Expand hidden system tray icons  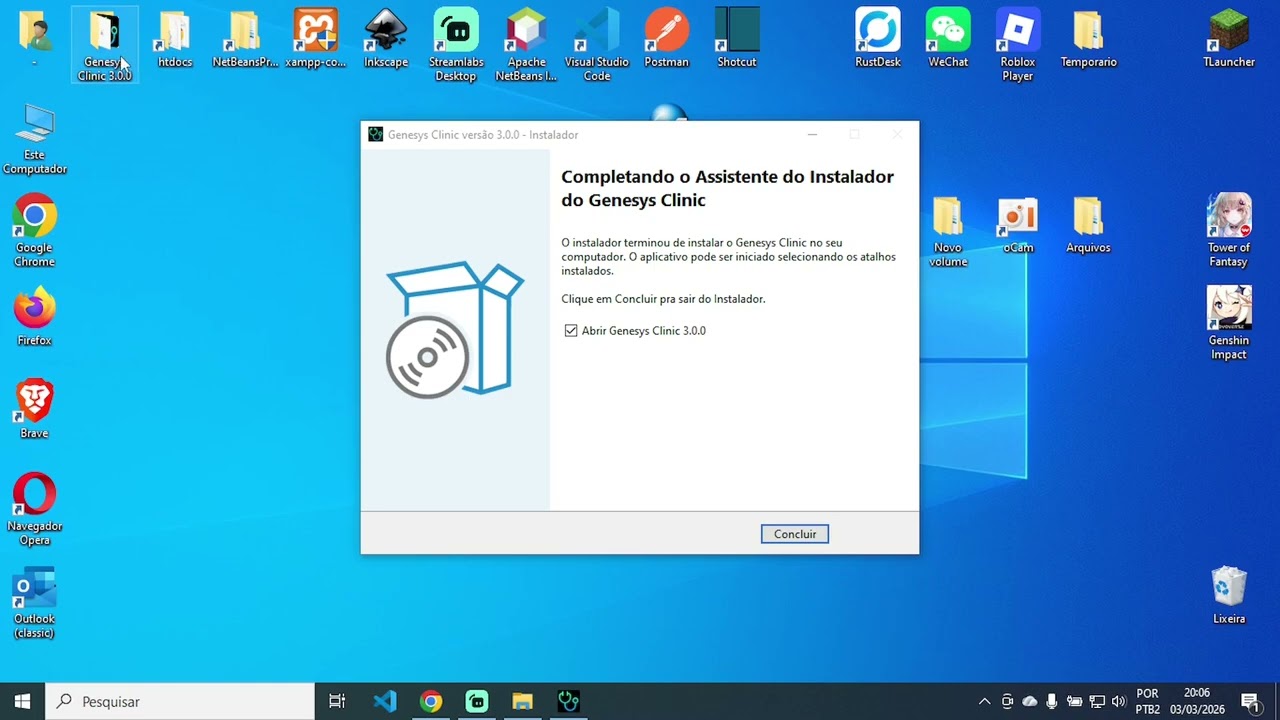point(984,702)
